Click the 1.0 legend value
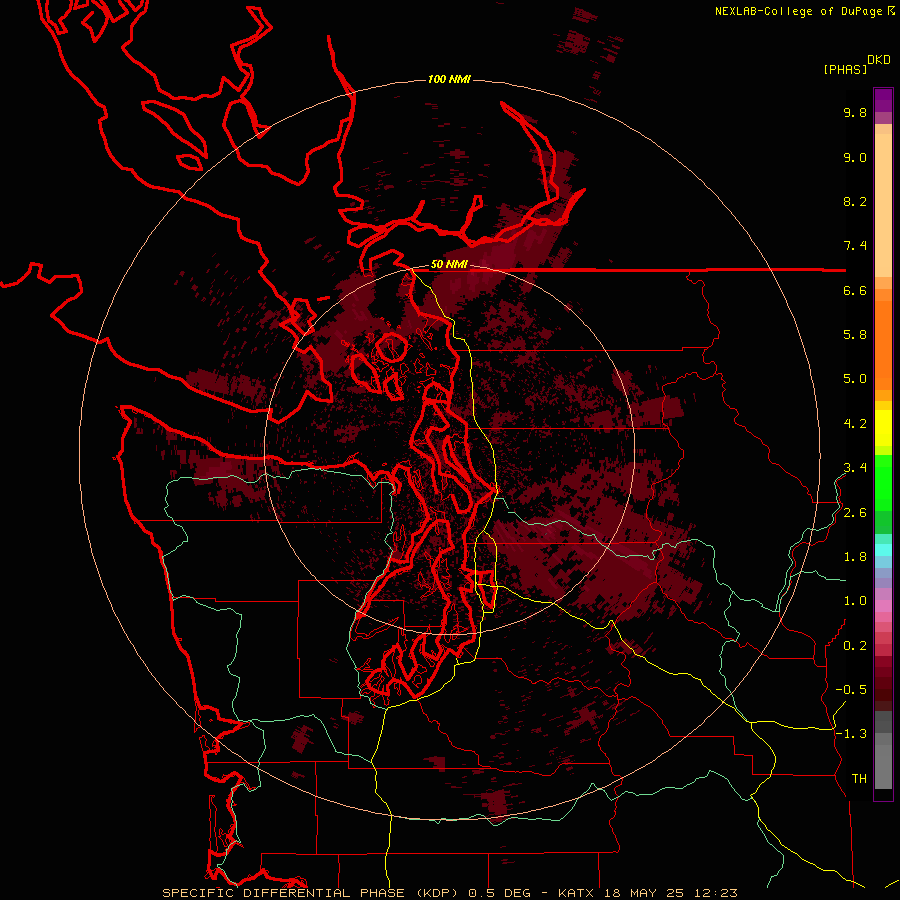The height and width of the screenshot is (900, 900). (x=855, y=601)
